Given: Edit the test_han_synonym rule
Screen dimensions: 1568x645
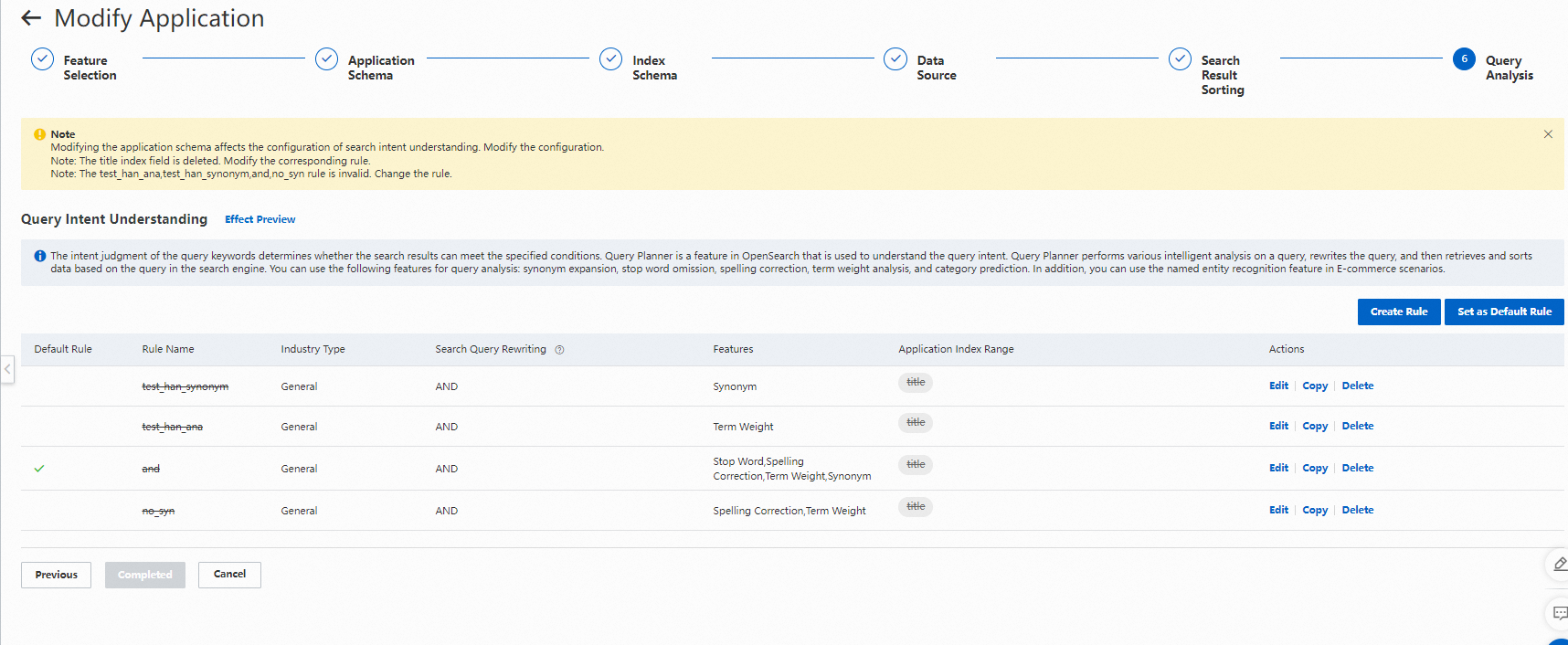Looking at the screenshot, I should click(x=1278, y=386).
